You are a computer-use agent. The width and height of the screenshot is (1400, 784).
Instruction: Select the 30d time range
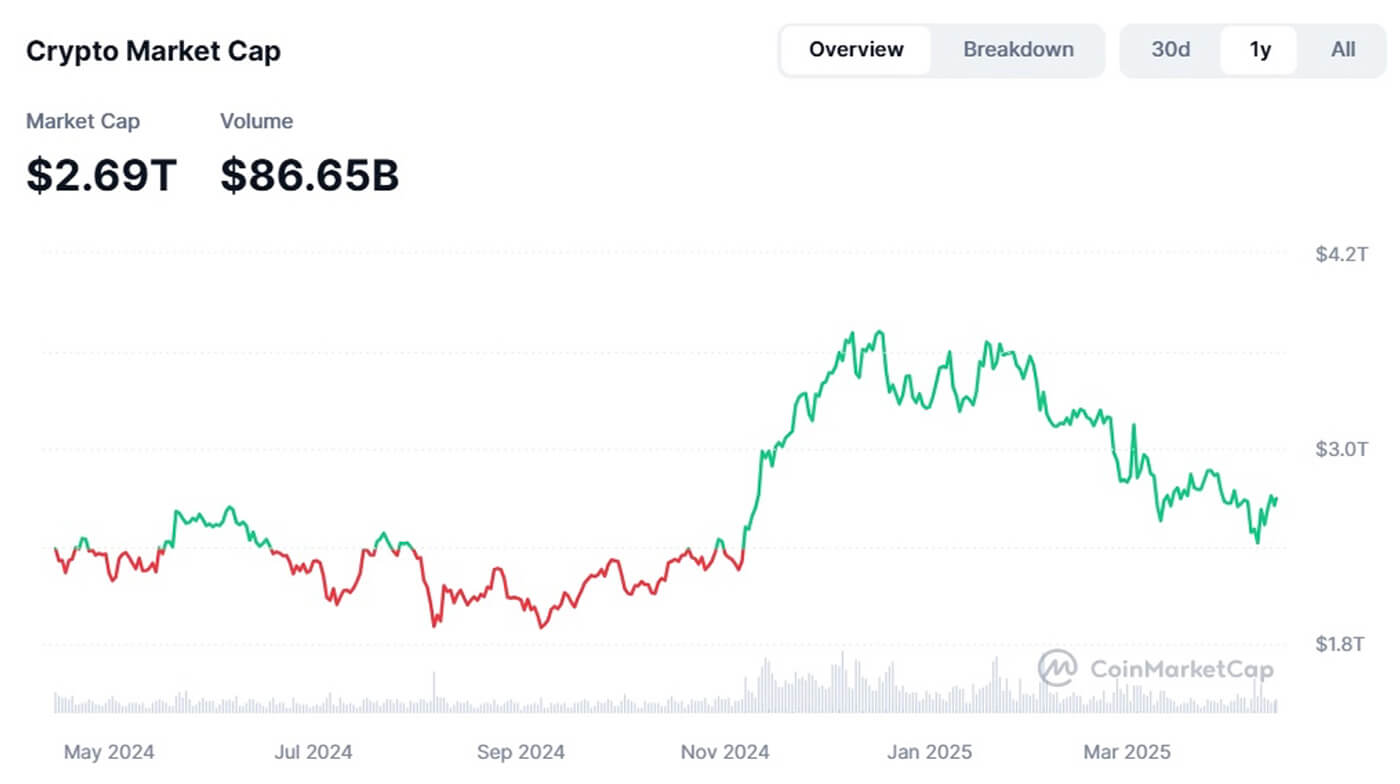point(1170,50)
